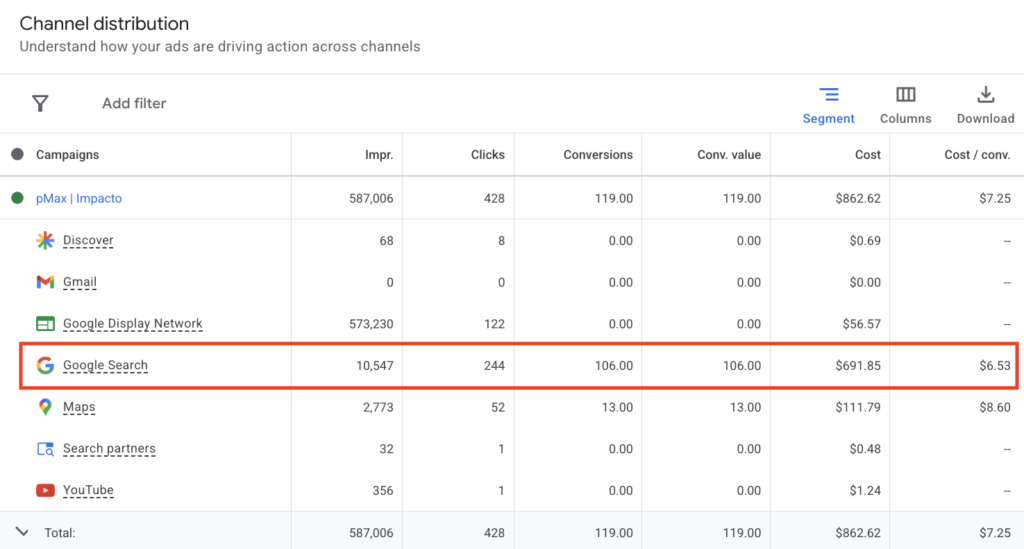Click the Gmail channel icon

tap(45, 282)
